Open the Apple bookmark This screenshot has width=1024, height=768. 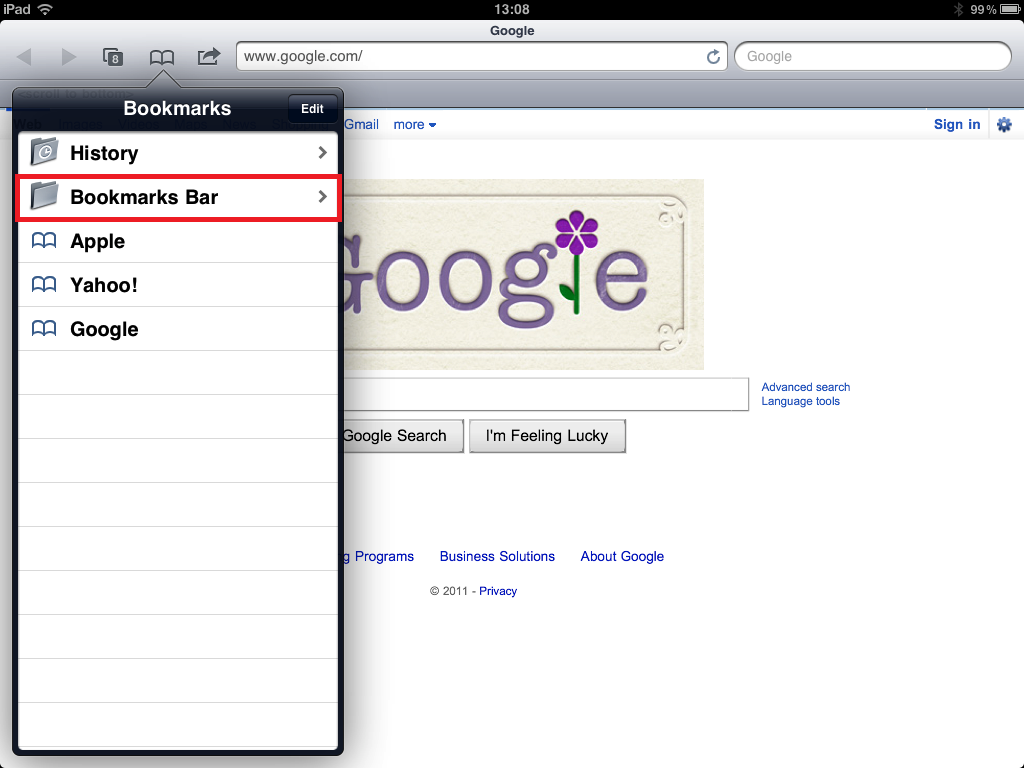tap(97, 241)
